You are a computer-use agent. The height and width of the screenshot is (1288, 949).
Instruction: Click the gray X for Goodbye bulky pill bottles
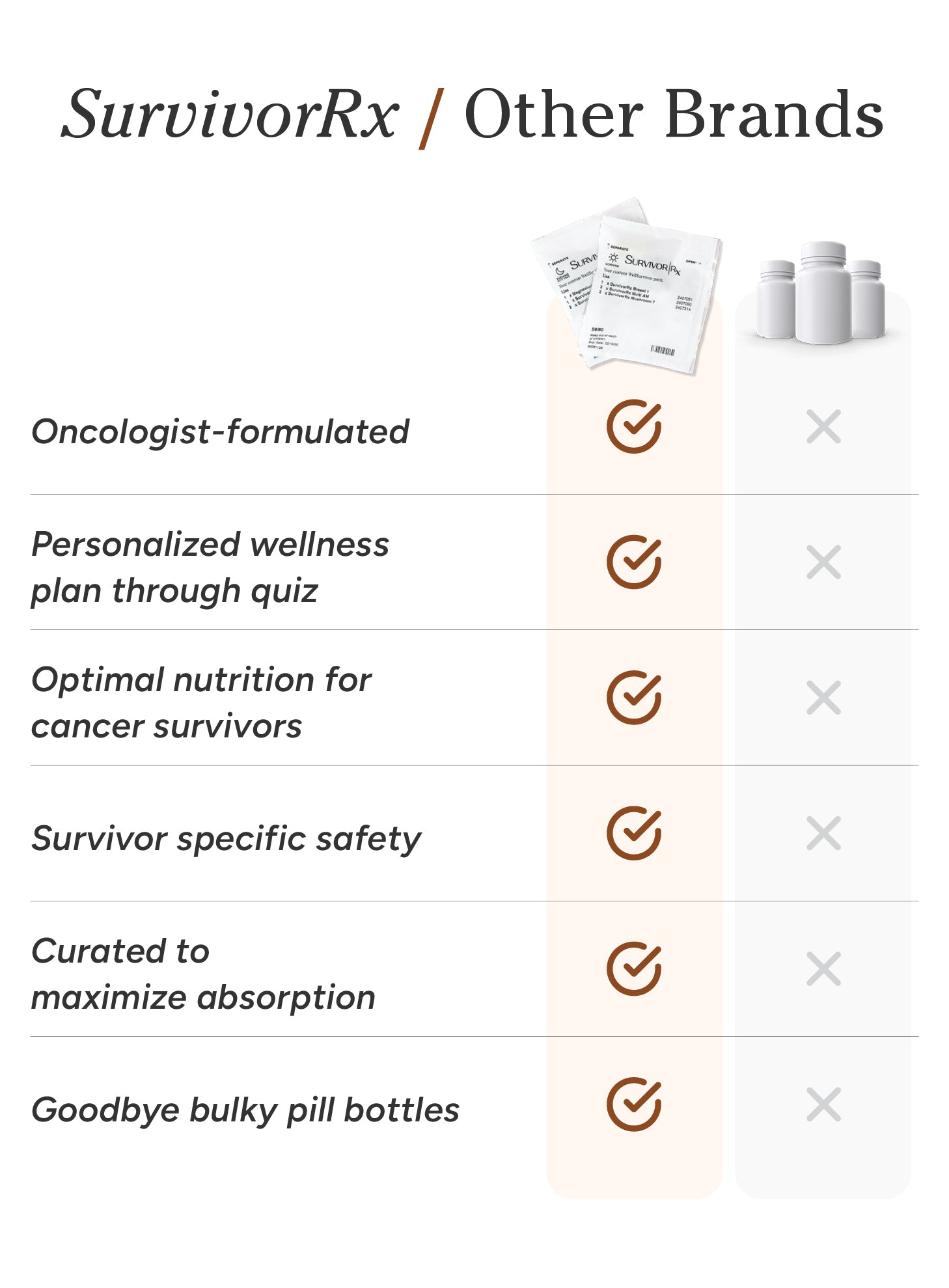click(x=823, y=1104)
